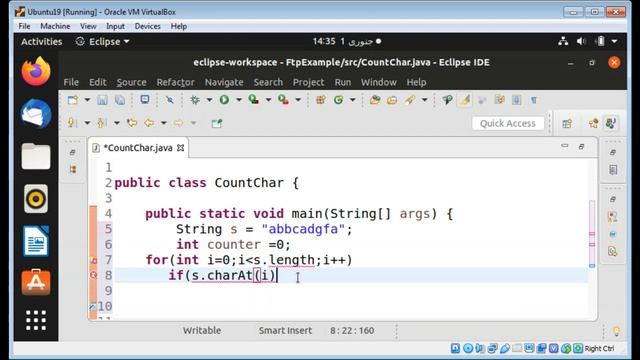Expand the New Java Class dropdown arrow
The height and width of the screenshot is (360, 640).
353,100
